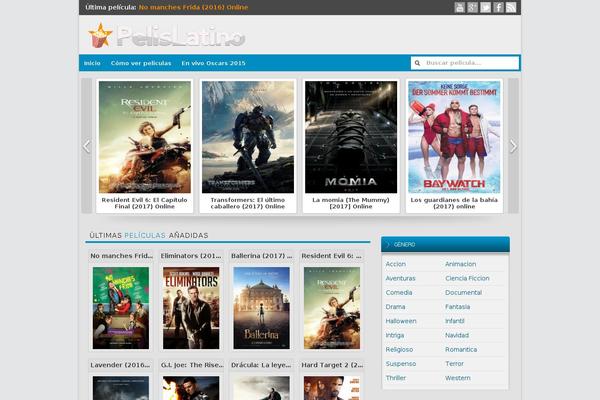Click 'Hard Target 2' title

click(332, 365)
